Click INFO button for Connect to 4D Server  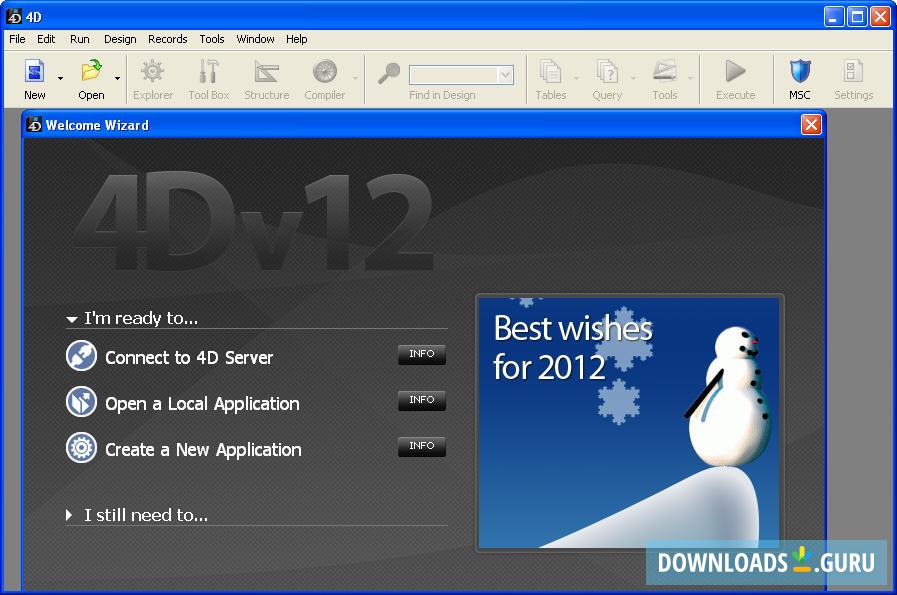click(422, 354)
